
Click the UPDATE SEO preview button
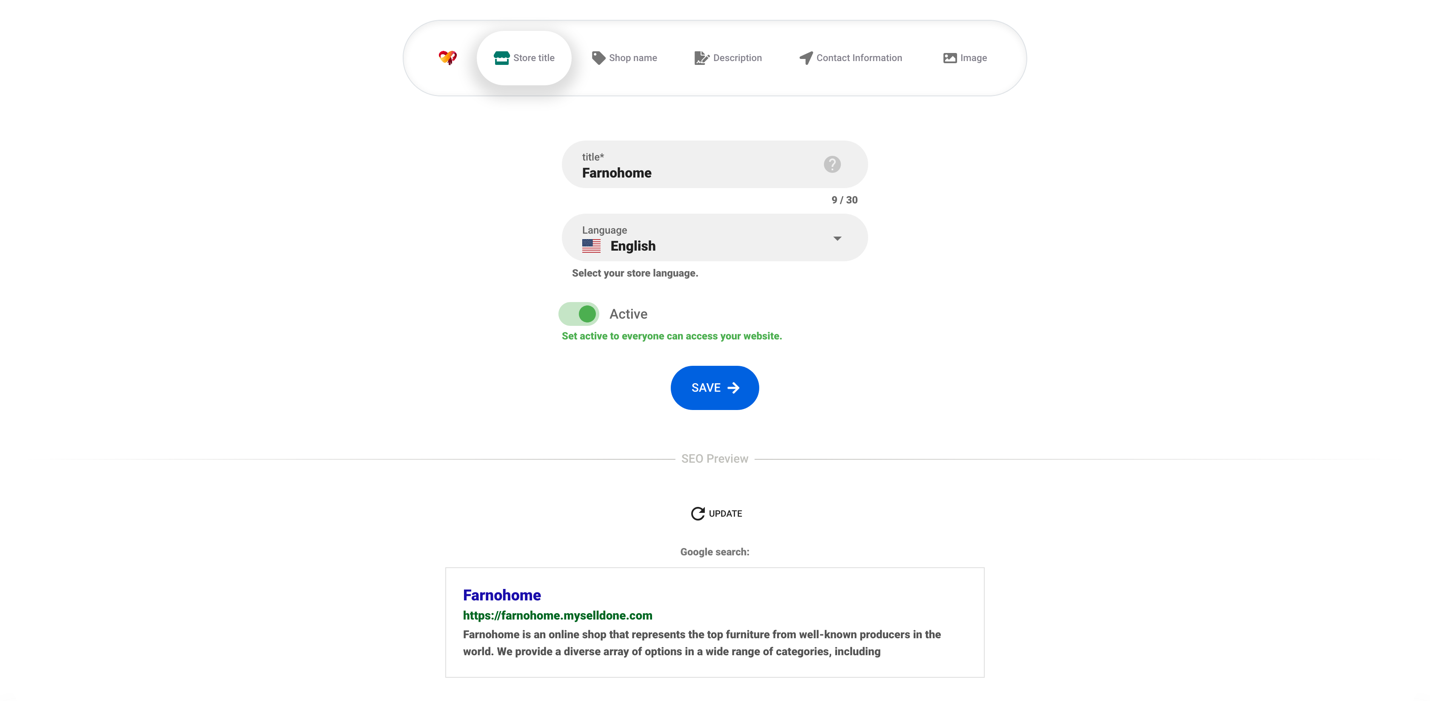716,513
